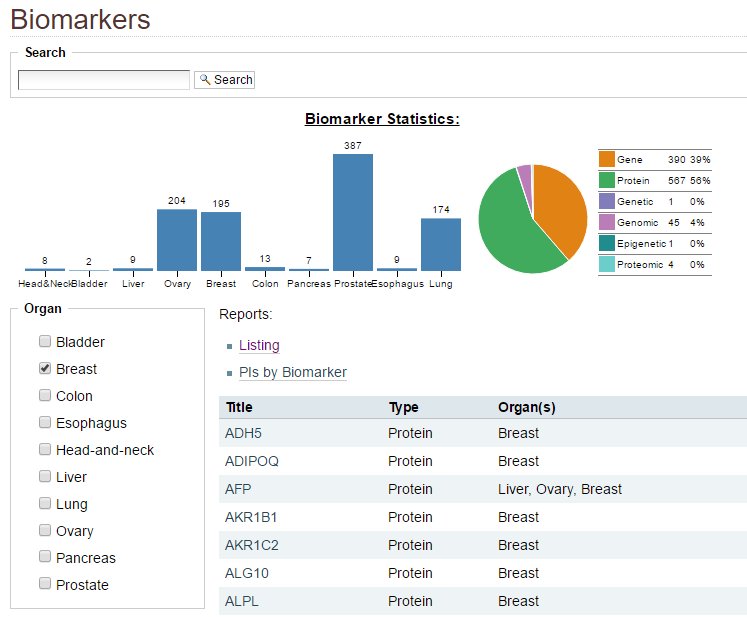
Task: Click the Breast bar showing 195
Action: click(221, 242)
